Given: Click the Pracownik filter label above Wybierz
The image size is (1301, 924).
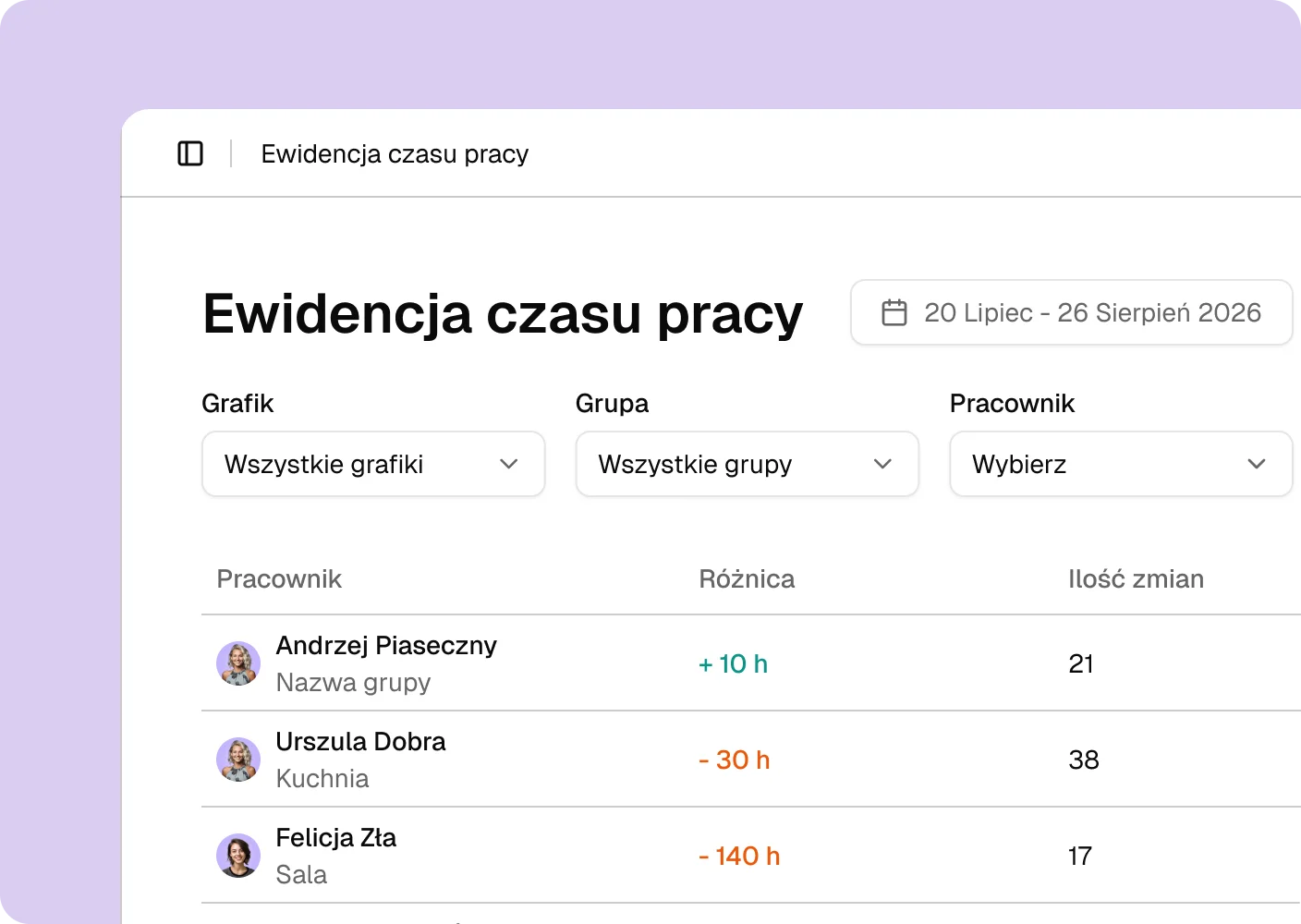Looking at the screenshot, I should (1012, 403).
